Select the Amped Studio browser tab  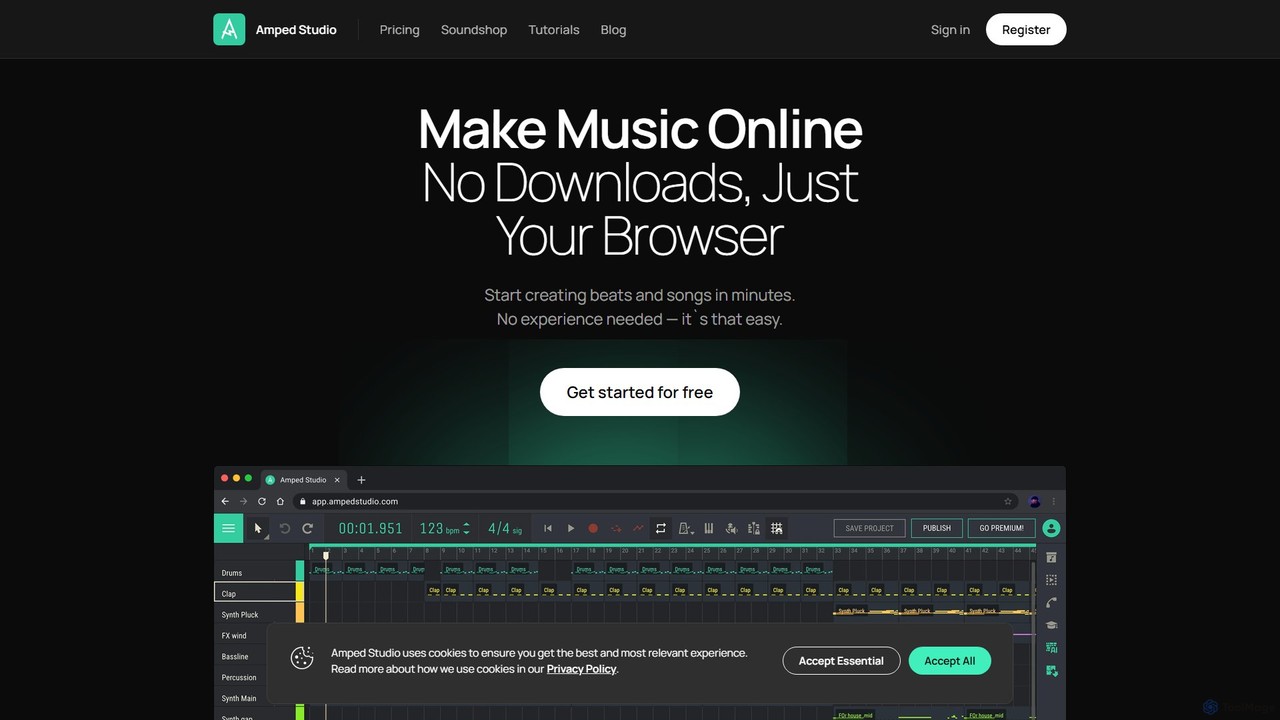click(x=304, y=480)
